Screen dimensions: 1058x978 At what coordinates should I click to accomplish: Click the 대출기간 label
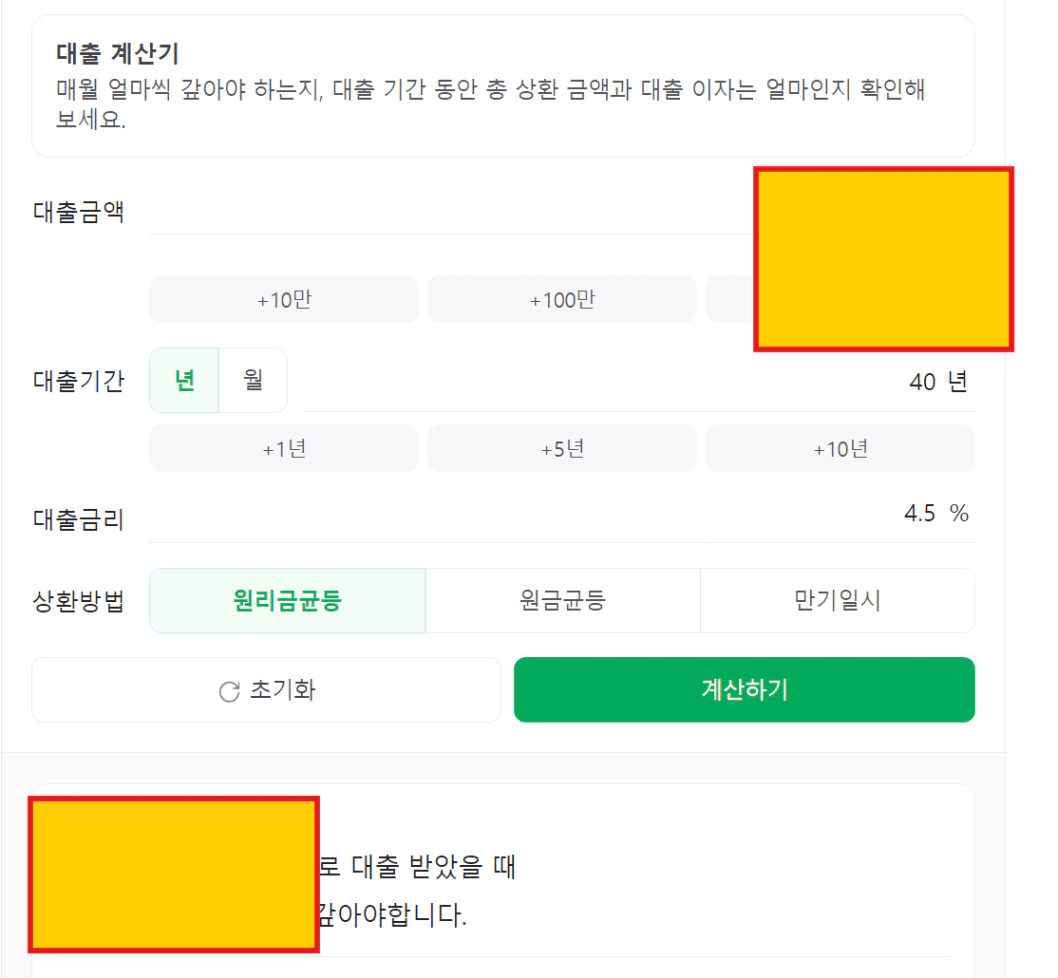click(x=78, y=381)
